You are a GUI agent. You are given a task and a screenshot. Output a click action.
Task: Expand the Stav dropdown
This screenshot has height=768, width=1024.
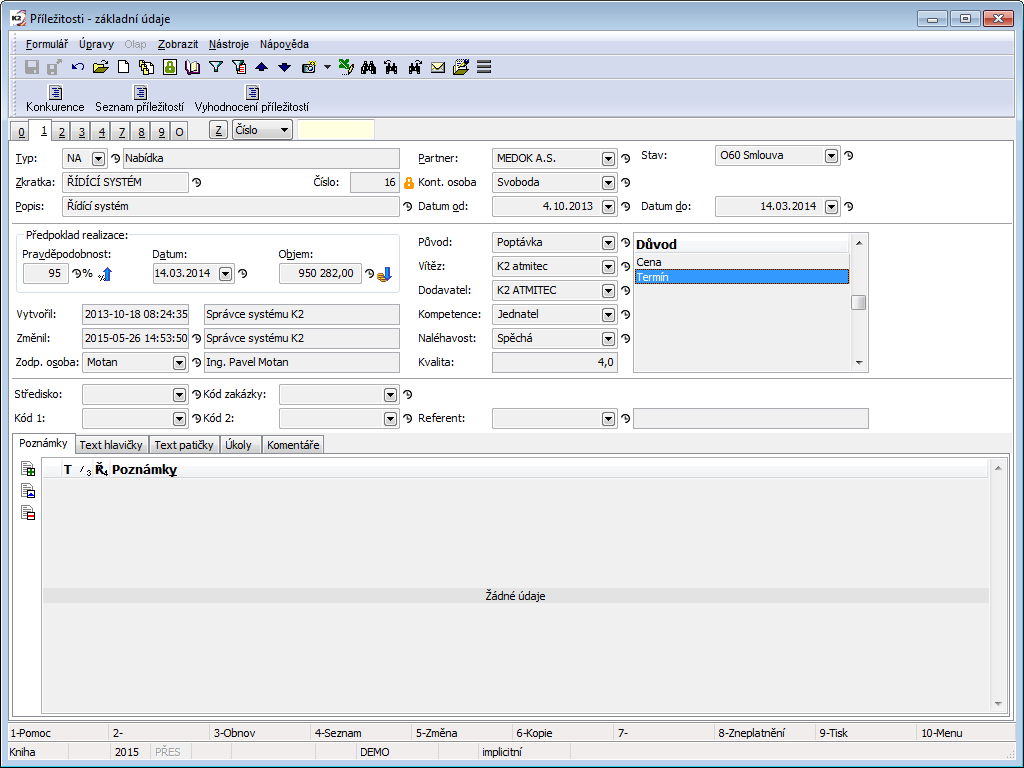click(x=831, y=156)
